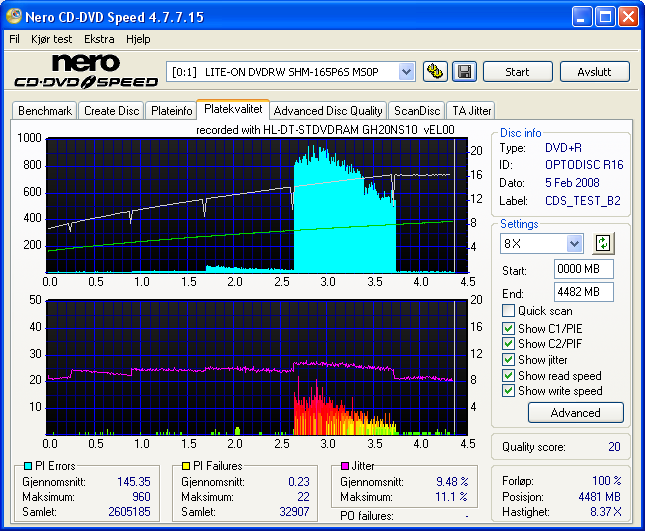Click the date 5 Feb 2008
The width and height of the screenshot is (645, 531).
point(572,183)
